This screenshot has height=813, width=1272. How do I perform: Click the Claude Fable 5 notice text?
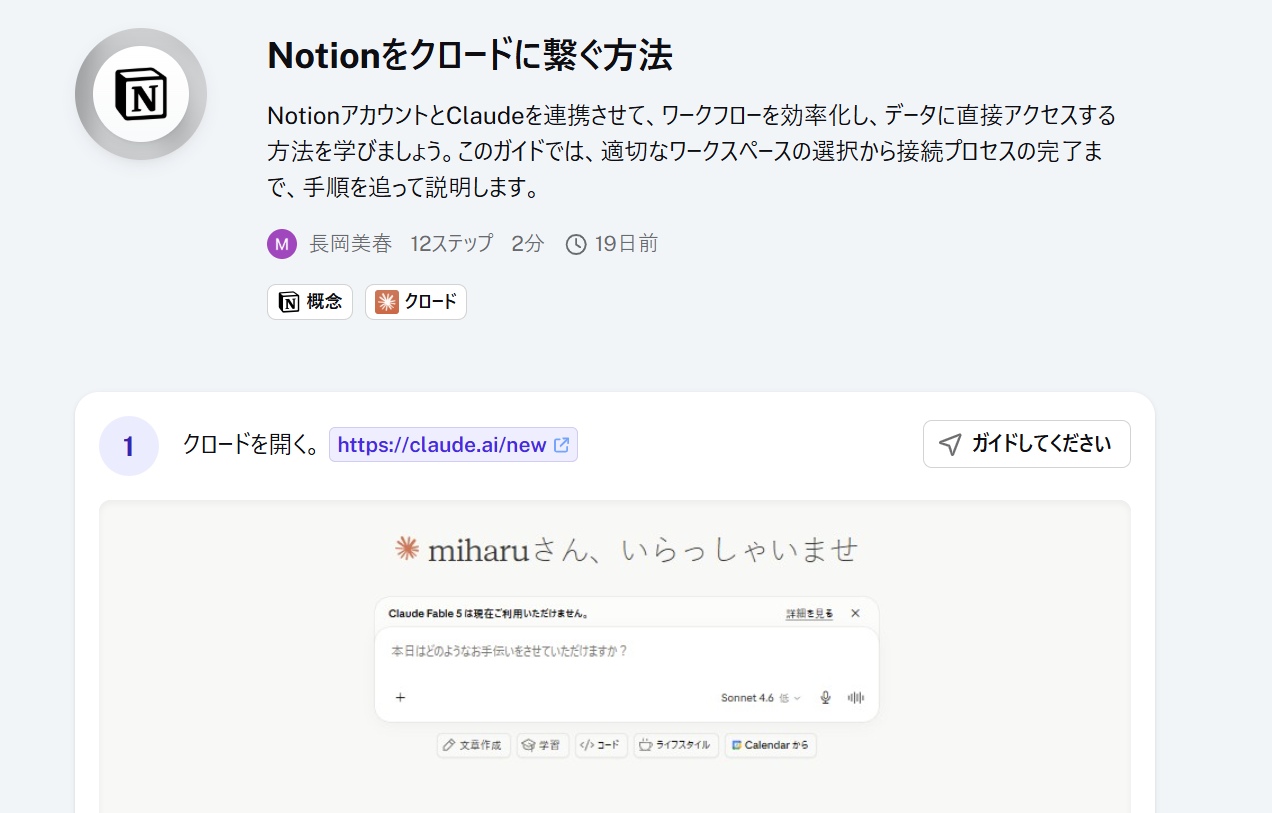(488, 613)
